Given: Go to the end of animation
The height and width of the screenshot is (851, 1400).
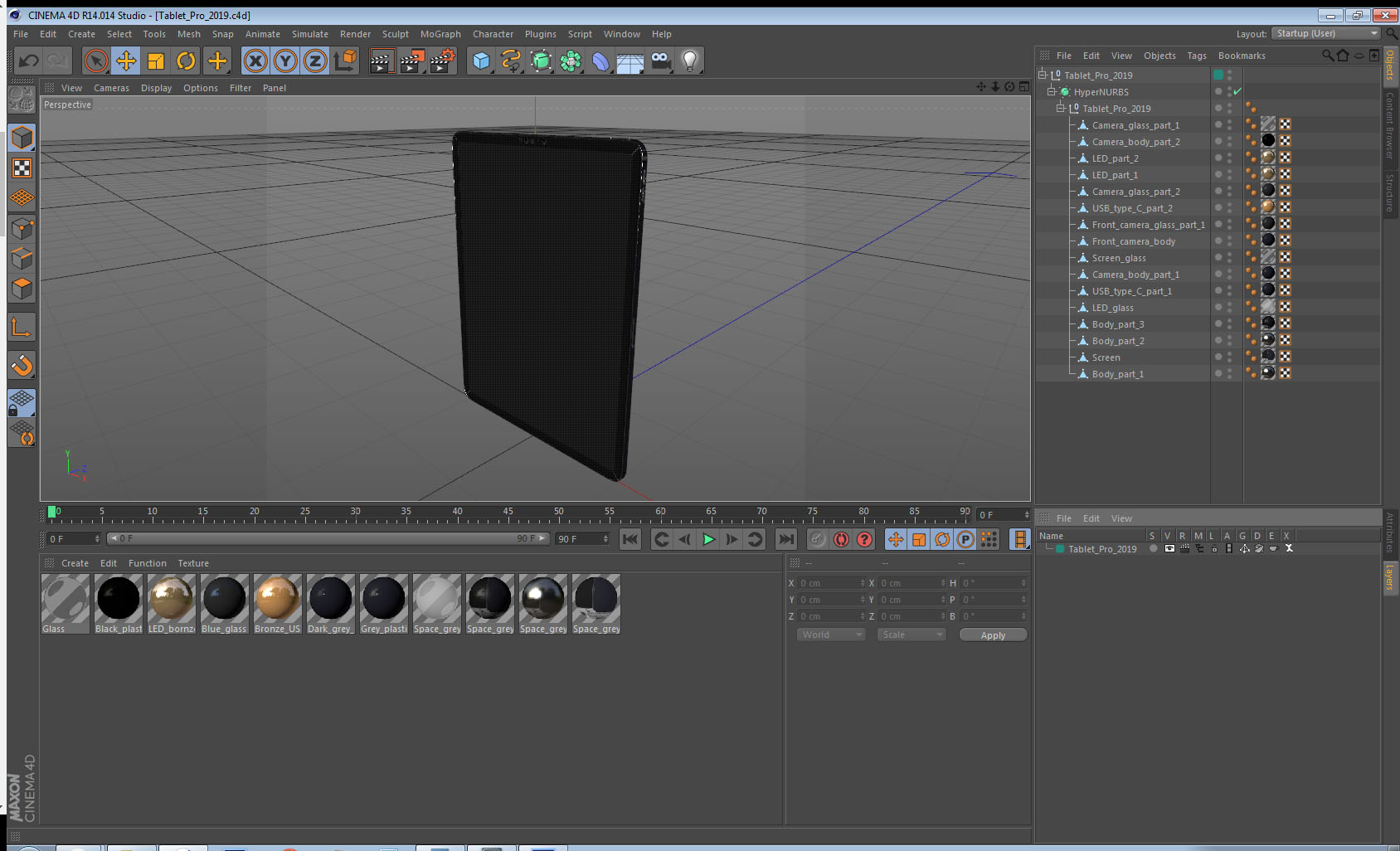Looking at the screenshot, I should (x=786, y=539).
